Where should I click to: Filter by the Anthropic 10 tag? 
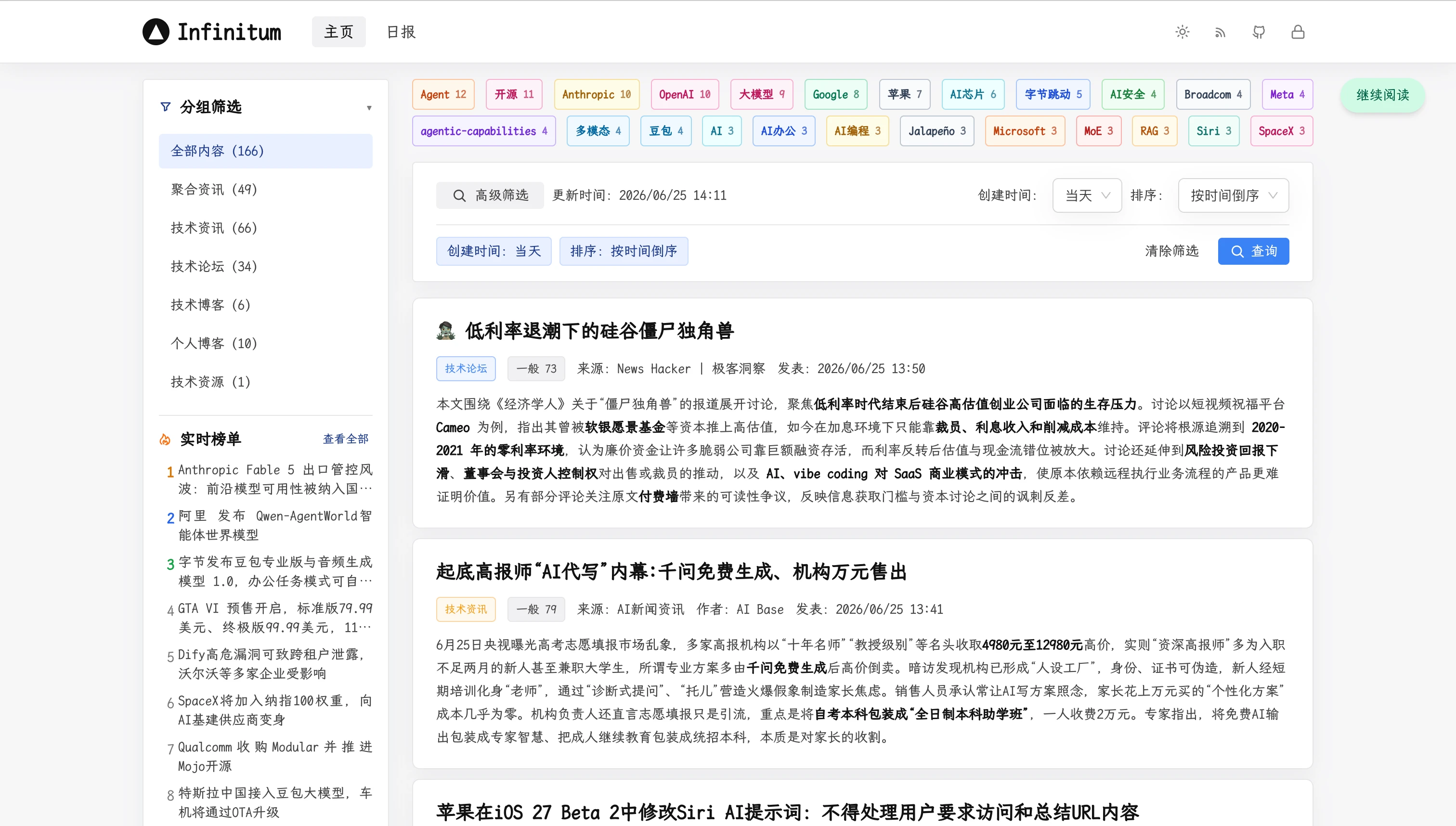tap(597, 95)
